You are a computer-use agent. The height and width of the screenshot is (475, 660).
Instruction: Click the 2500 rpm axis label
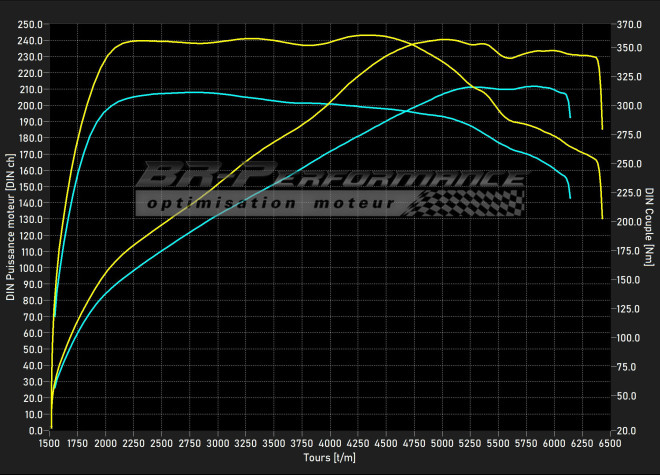162,443
